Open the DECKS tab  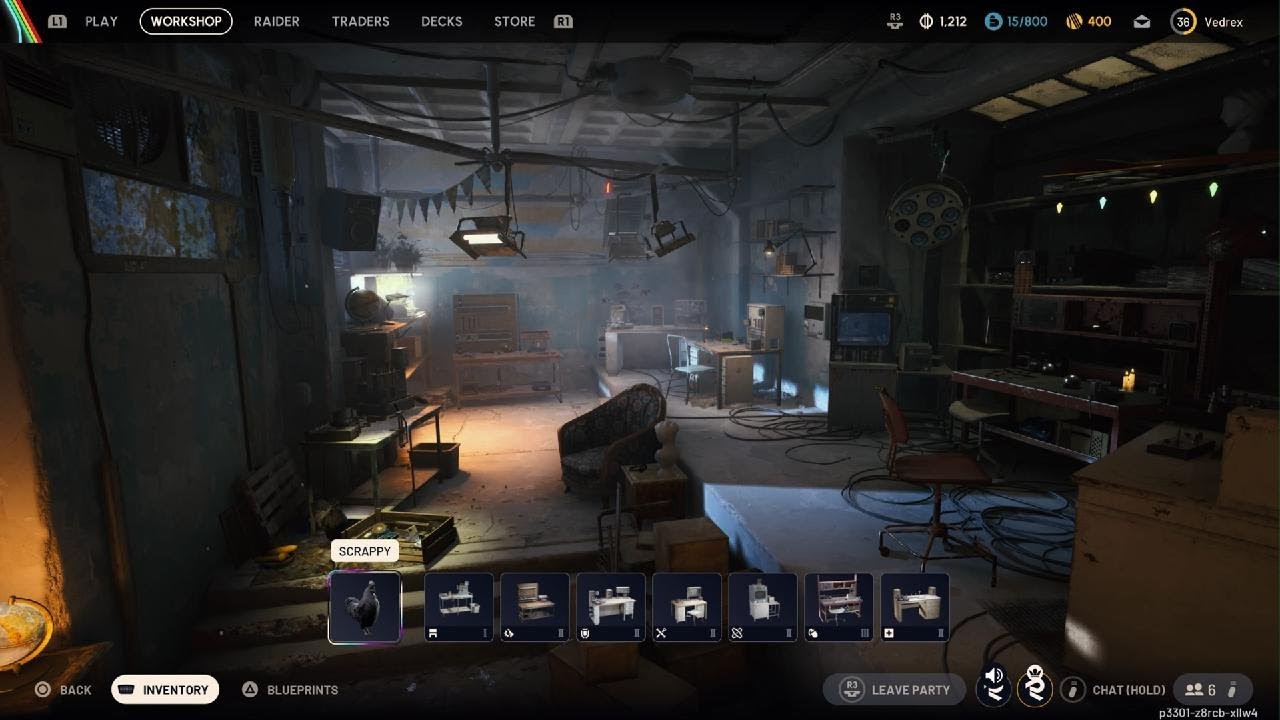441,21
